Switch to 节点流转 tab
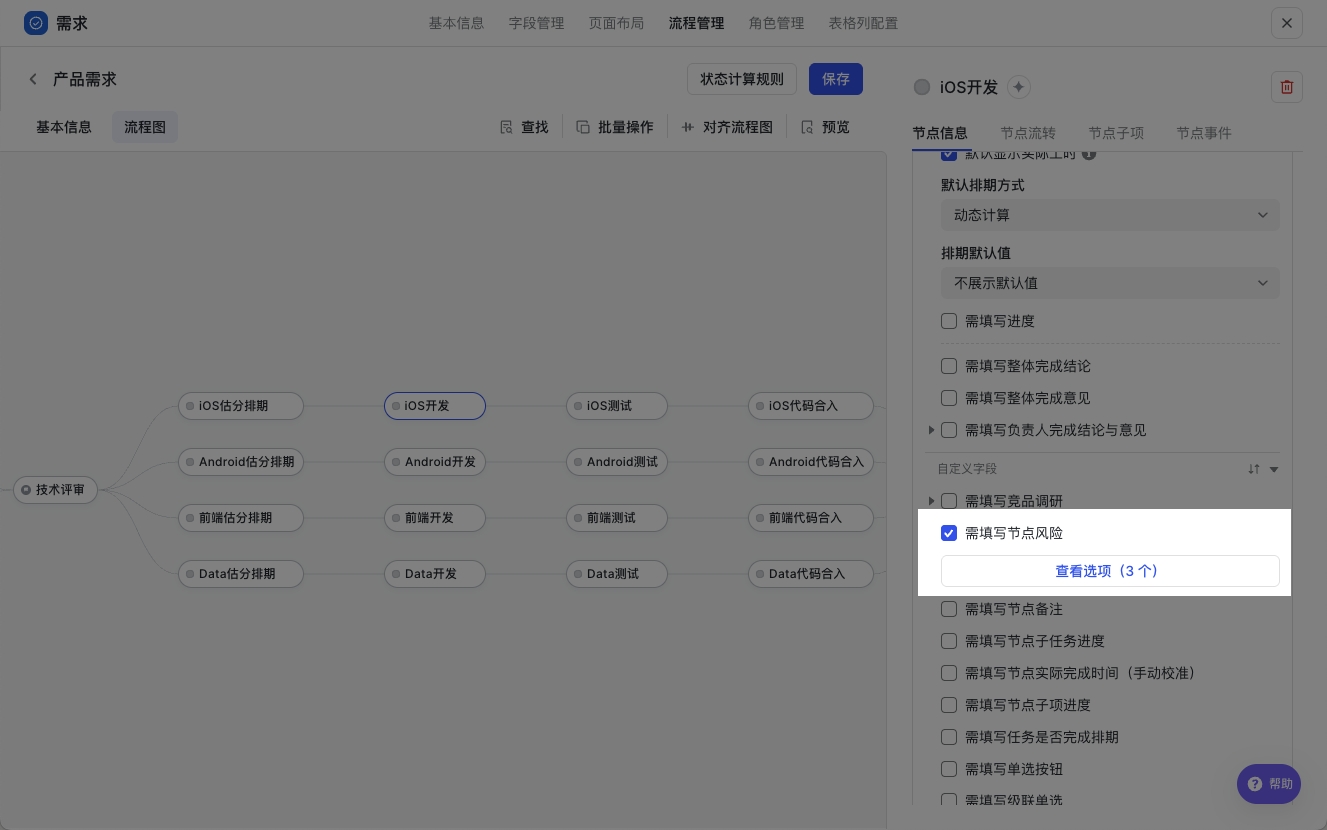 click(1028, 133)
